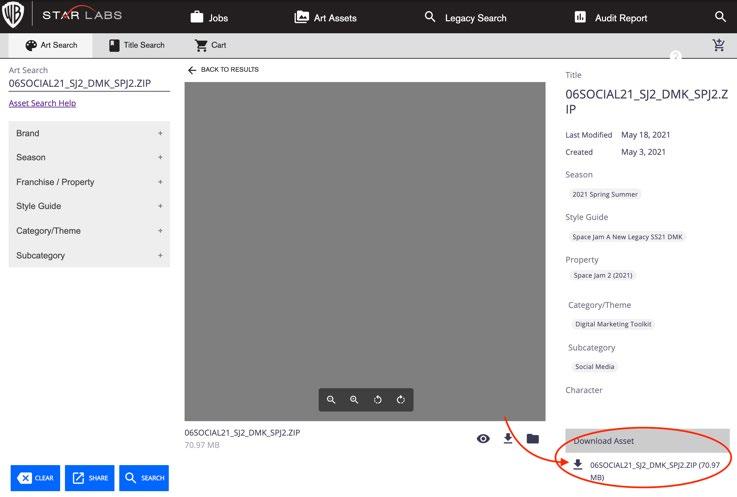
Task: Open Legacy Search in top navigation
Action: pyautogui.click(x=465, y=17)
